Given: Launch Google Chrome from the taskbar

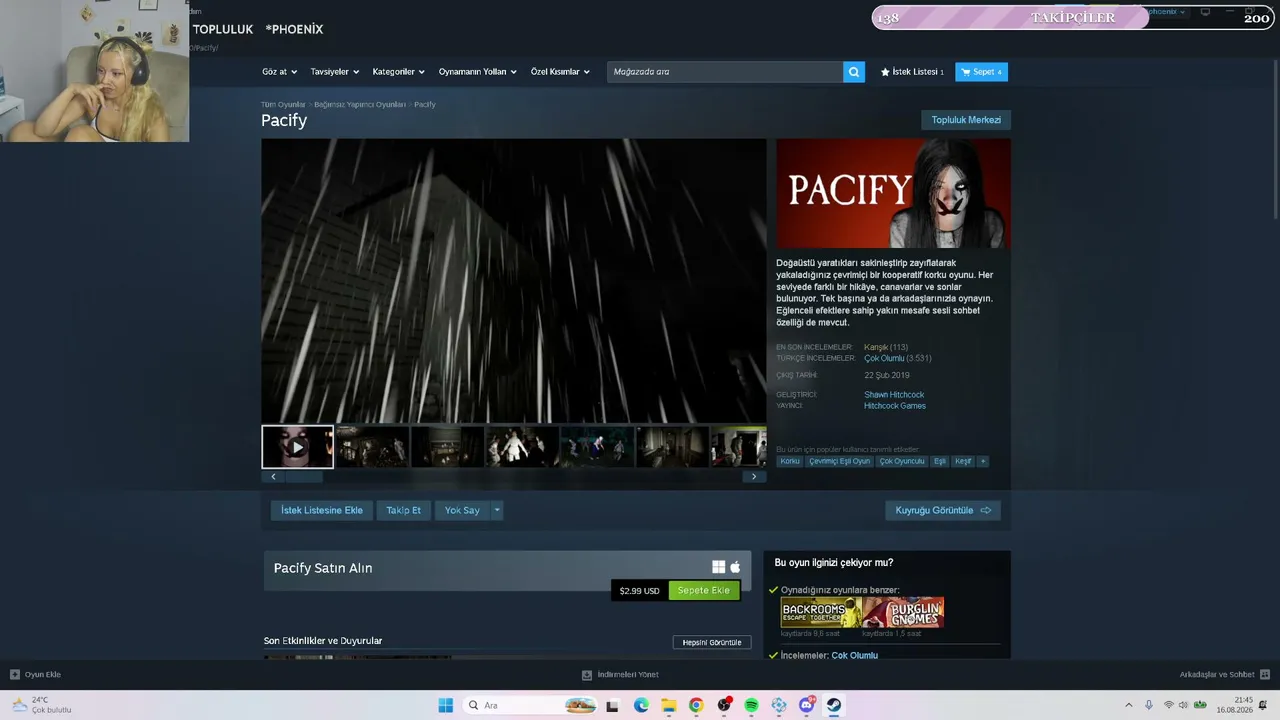Looking at the screenshot, I should pos(696,705).
